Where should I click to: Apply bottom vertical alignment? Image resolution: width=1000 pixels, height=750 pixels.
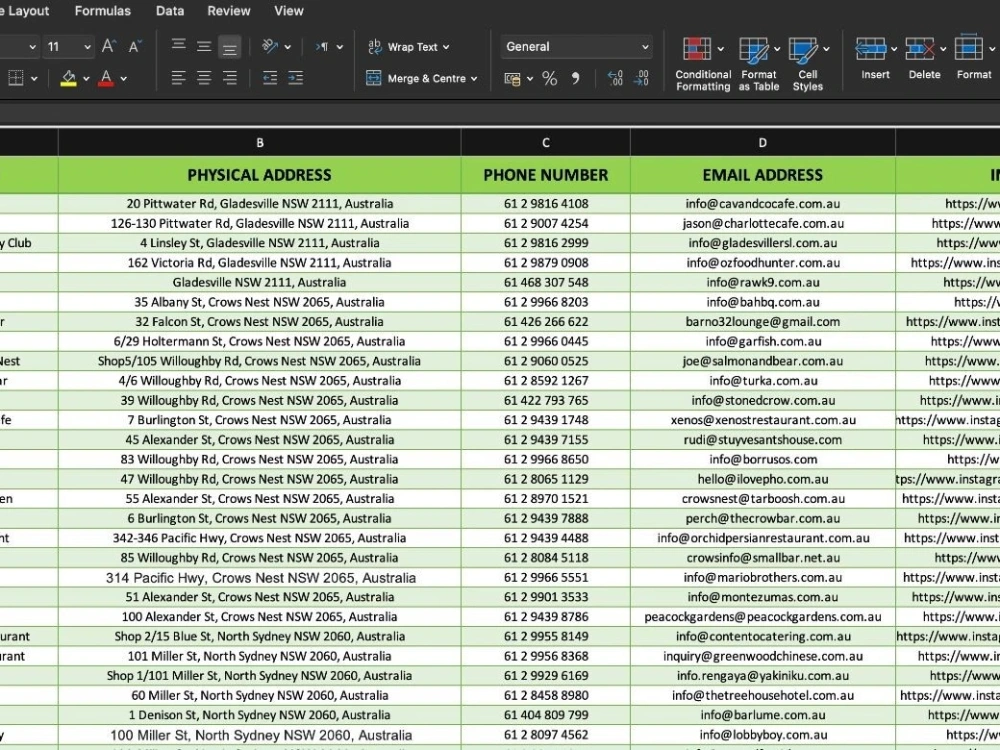[230, 47]
